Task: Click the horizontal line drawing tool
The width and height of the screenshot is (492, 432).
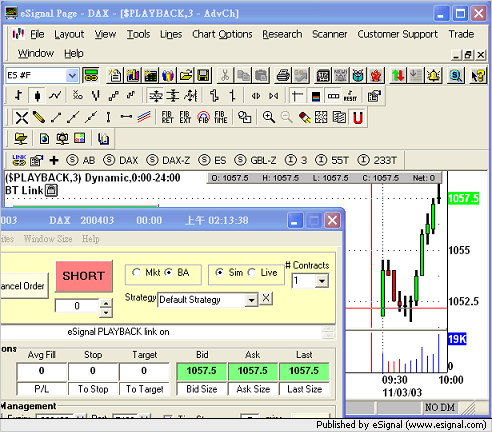Action: click(x=126, y=117)
